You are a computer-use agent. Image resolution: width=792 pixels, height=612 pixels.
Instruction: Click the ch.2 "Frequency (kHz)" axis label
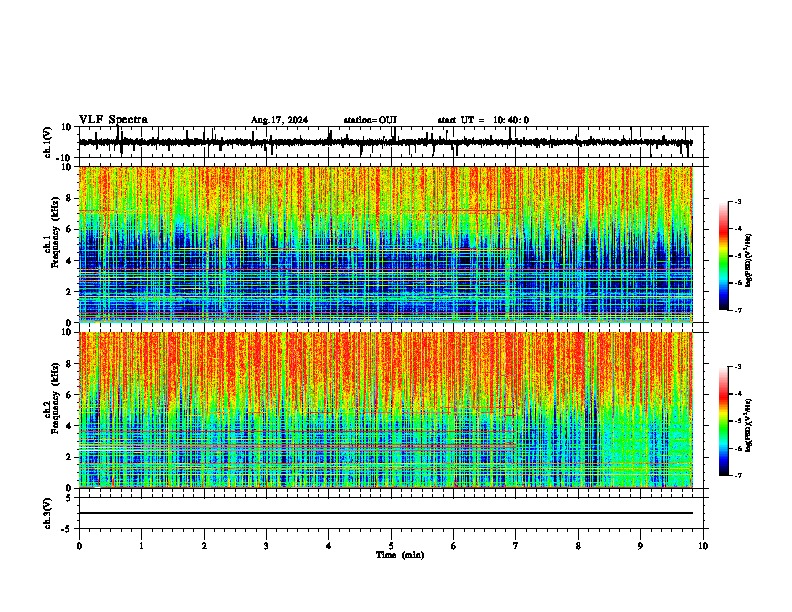coord(55,398)
